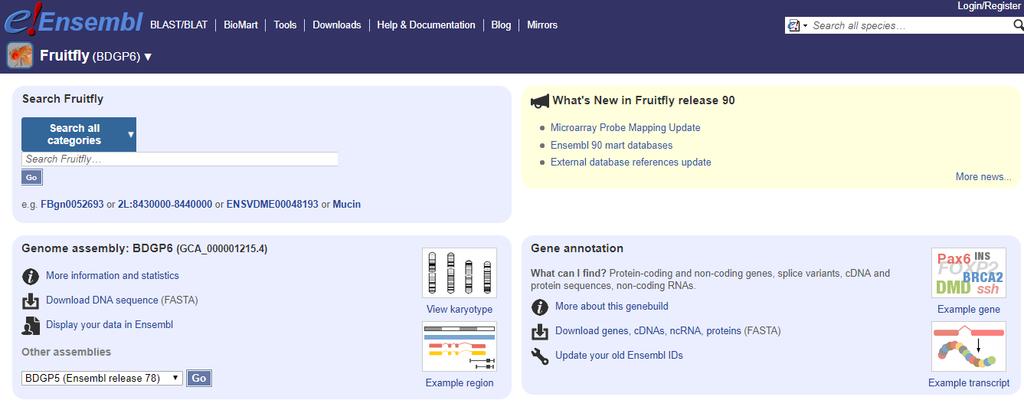Click the download icon beside Download genes
The width and height of the screenshot is (1024, 407).
(539, 331)
